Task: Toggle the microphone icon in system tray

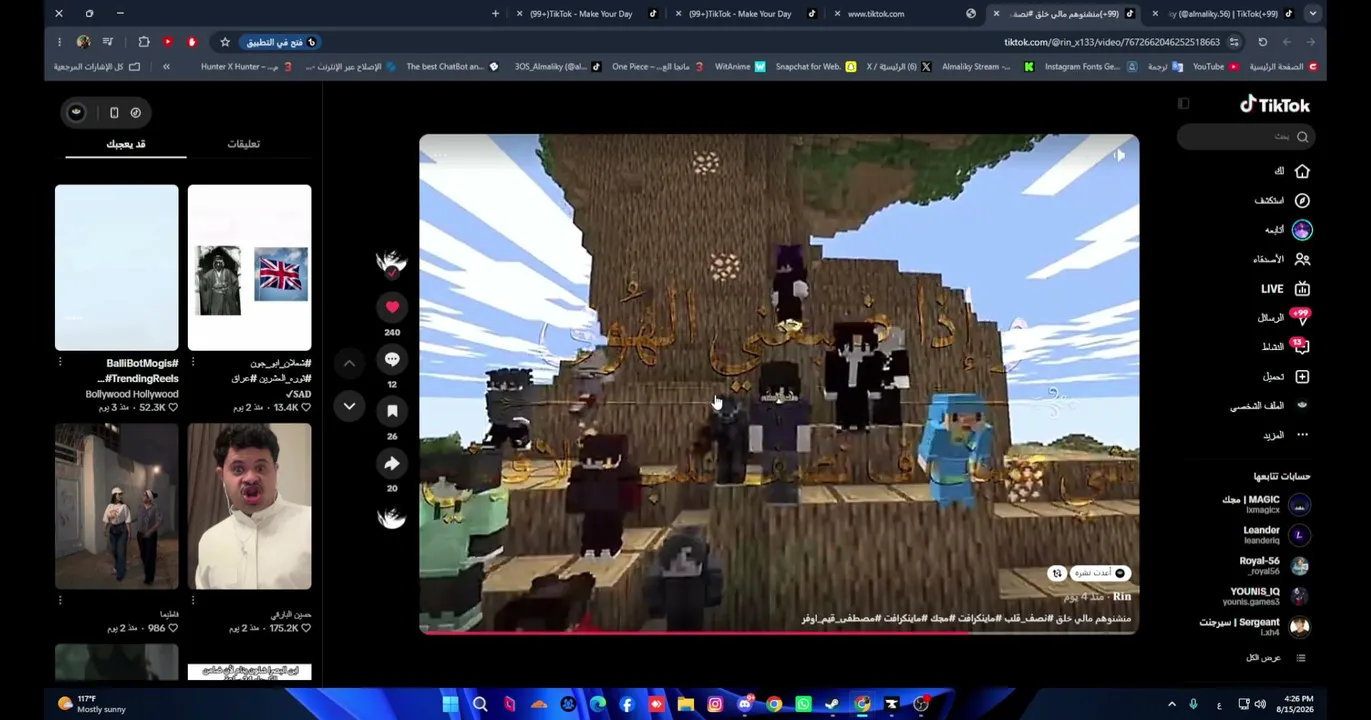Action: click(x=1193, y=704)
